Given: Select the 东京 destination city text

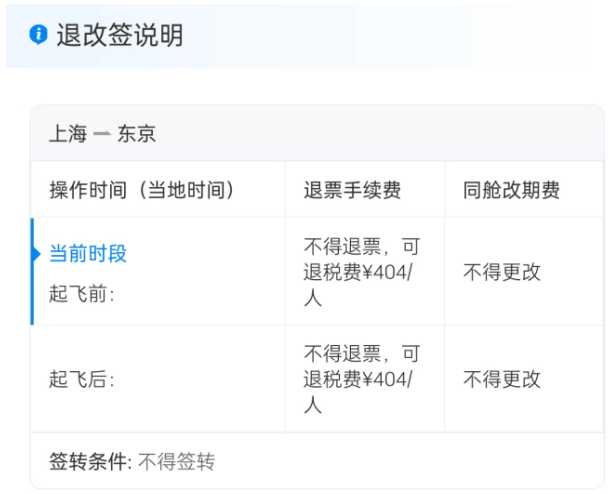Looking at the screenshot, I should coord(137,134).
